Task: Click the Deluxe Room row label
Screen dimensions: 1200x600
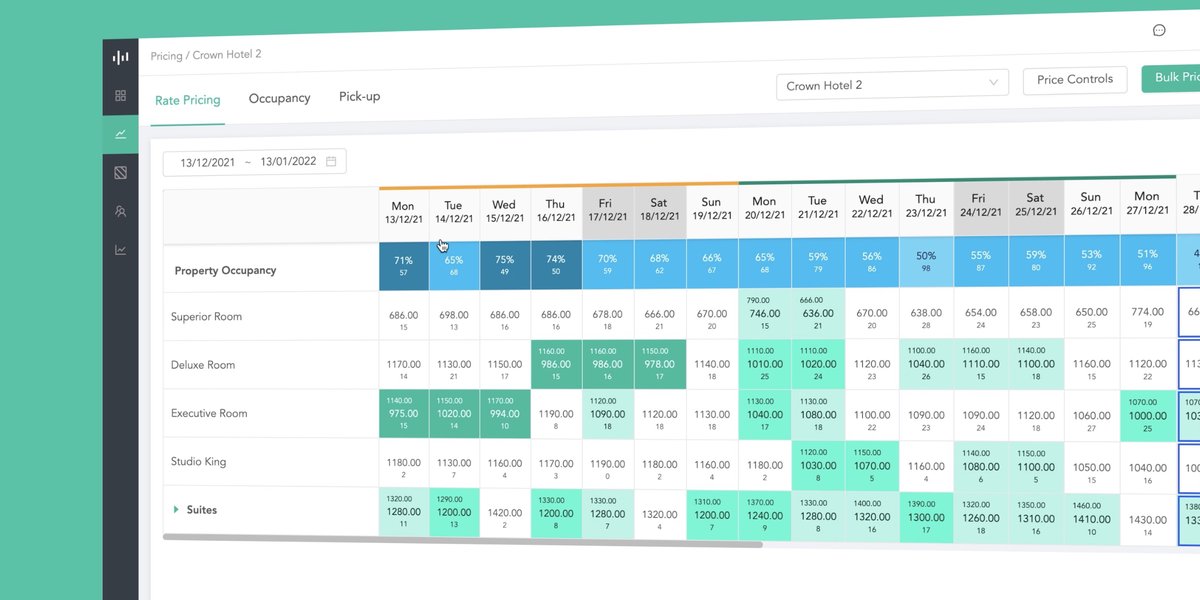Action: 203,365
